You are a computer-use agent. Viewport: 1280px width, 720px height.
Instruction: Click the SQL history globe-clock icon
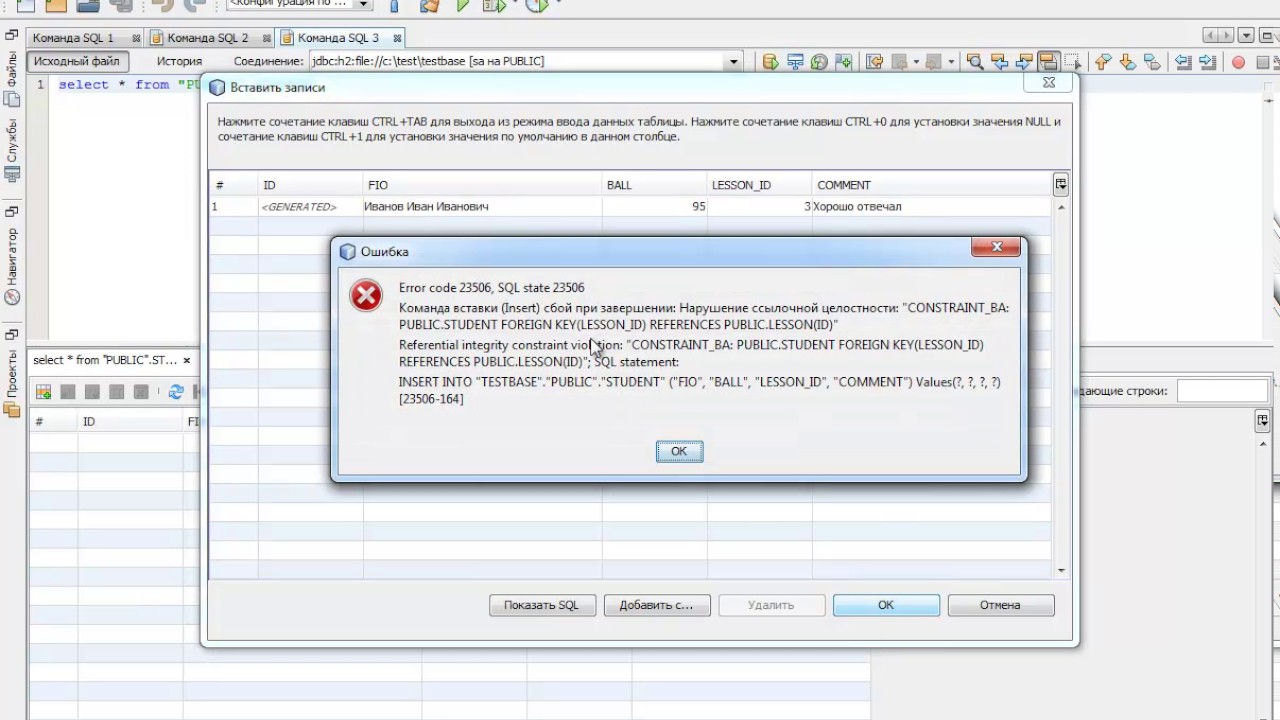pos(819,62)
